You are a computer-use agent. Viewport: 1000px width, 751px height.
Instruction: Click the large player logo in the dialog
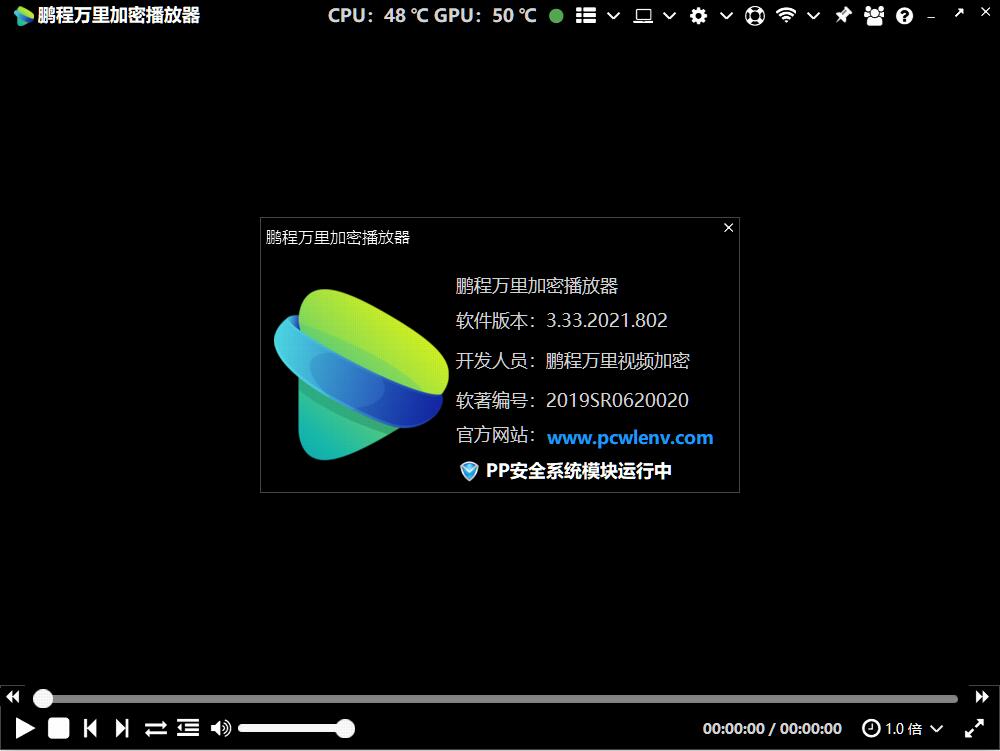(361, 374)
